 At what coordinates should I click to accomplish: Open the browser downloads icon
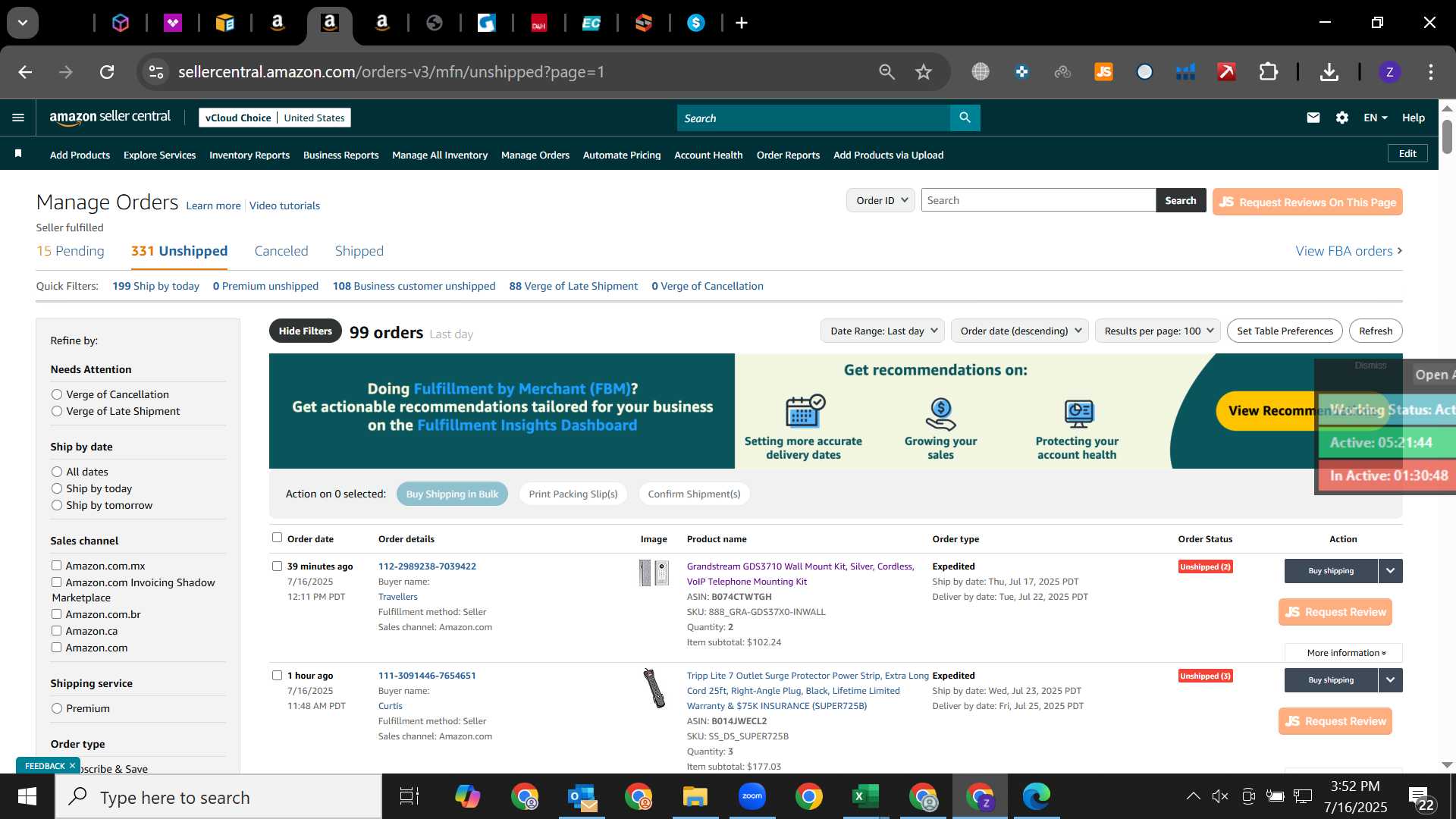point(1329,72)
